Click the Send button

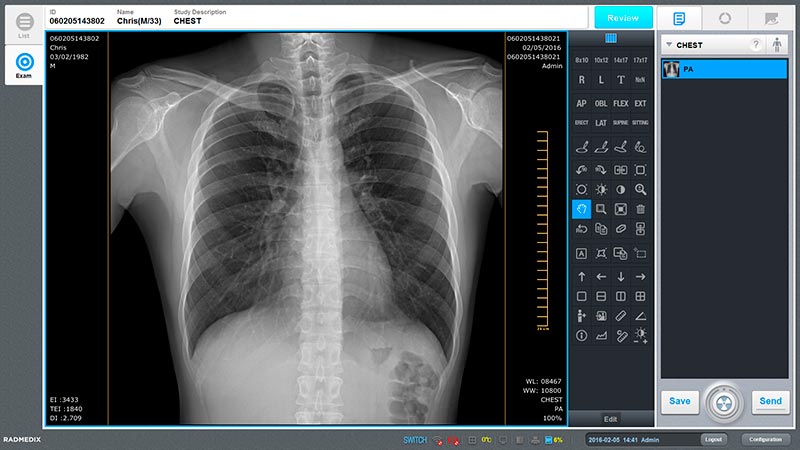coord(770,401)
